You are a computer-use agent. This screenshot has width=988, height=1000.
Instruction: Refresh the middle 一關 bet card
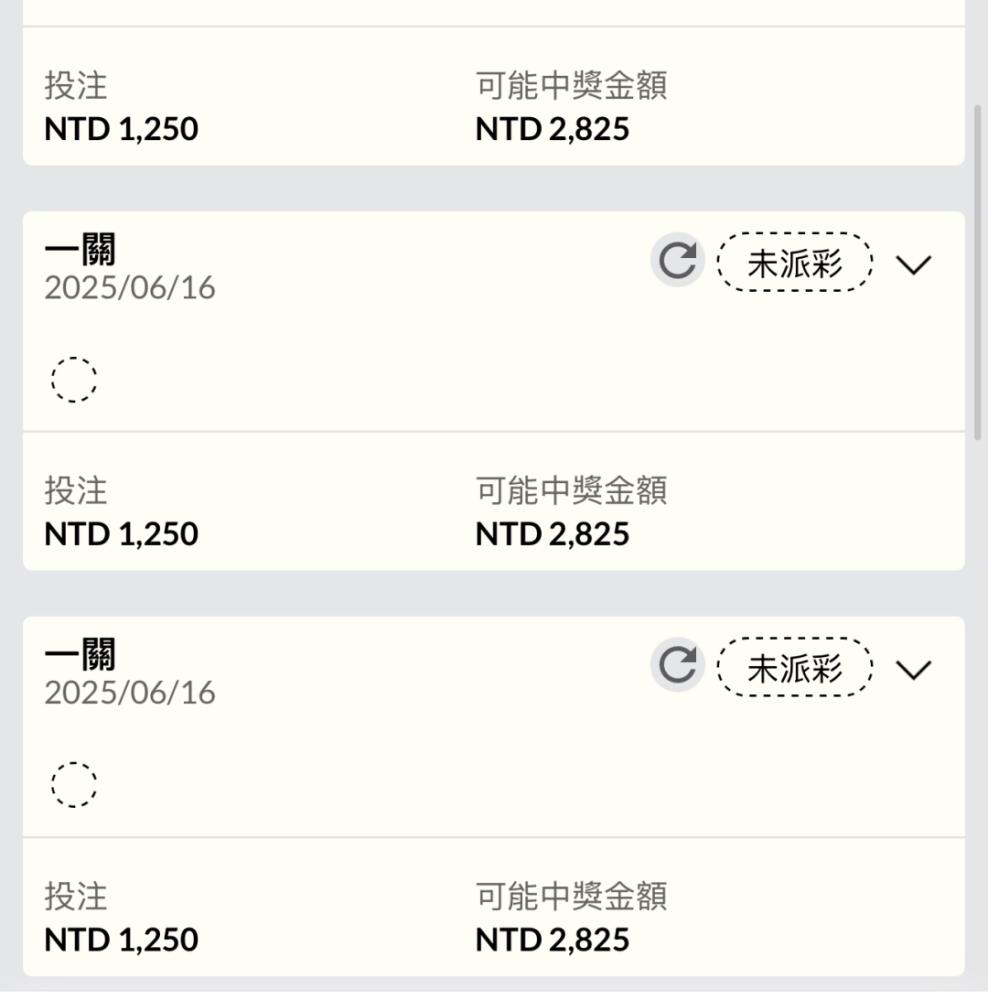[677, 260]
